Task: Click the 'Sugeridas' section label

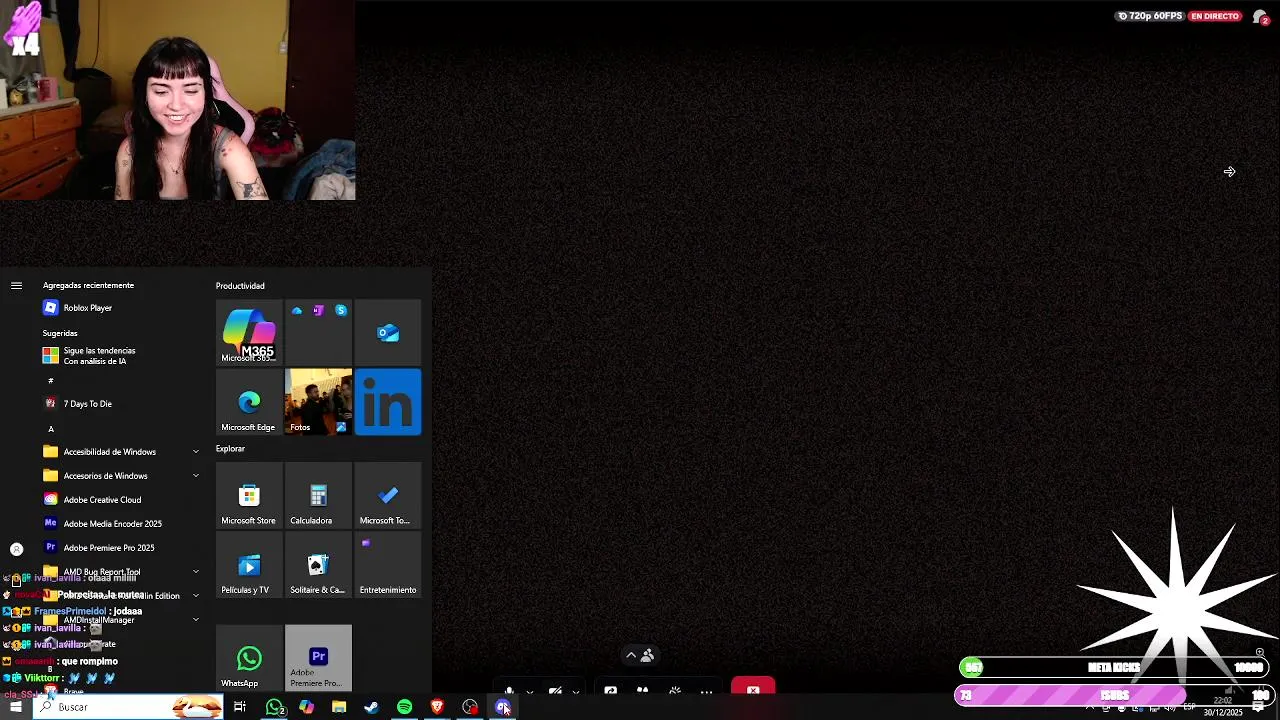Action: pos(60,333)
